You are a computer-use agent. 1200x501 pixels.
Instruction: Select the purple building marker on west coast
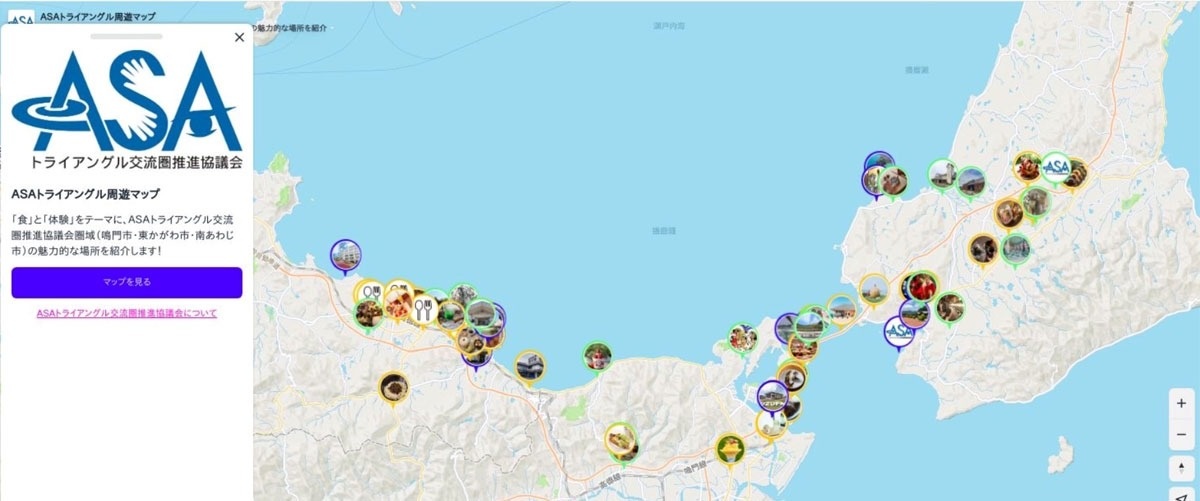[x=345, y=256]
